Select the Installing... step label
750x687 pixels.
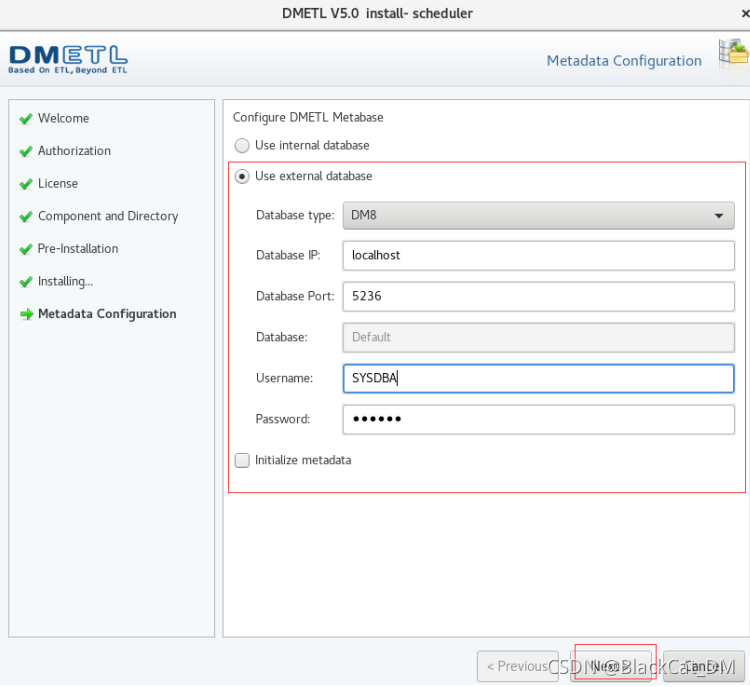(x=66, y=281)
